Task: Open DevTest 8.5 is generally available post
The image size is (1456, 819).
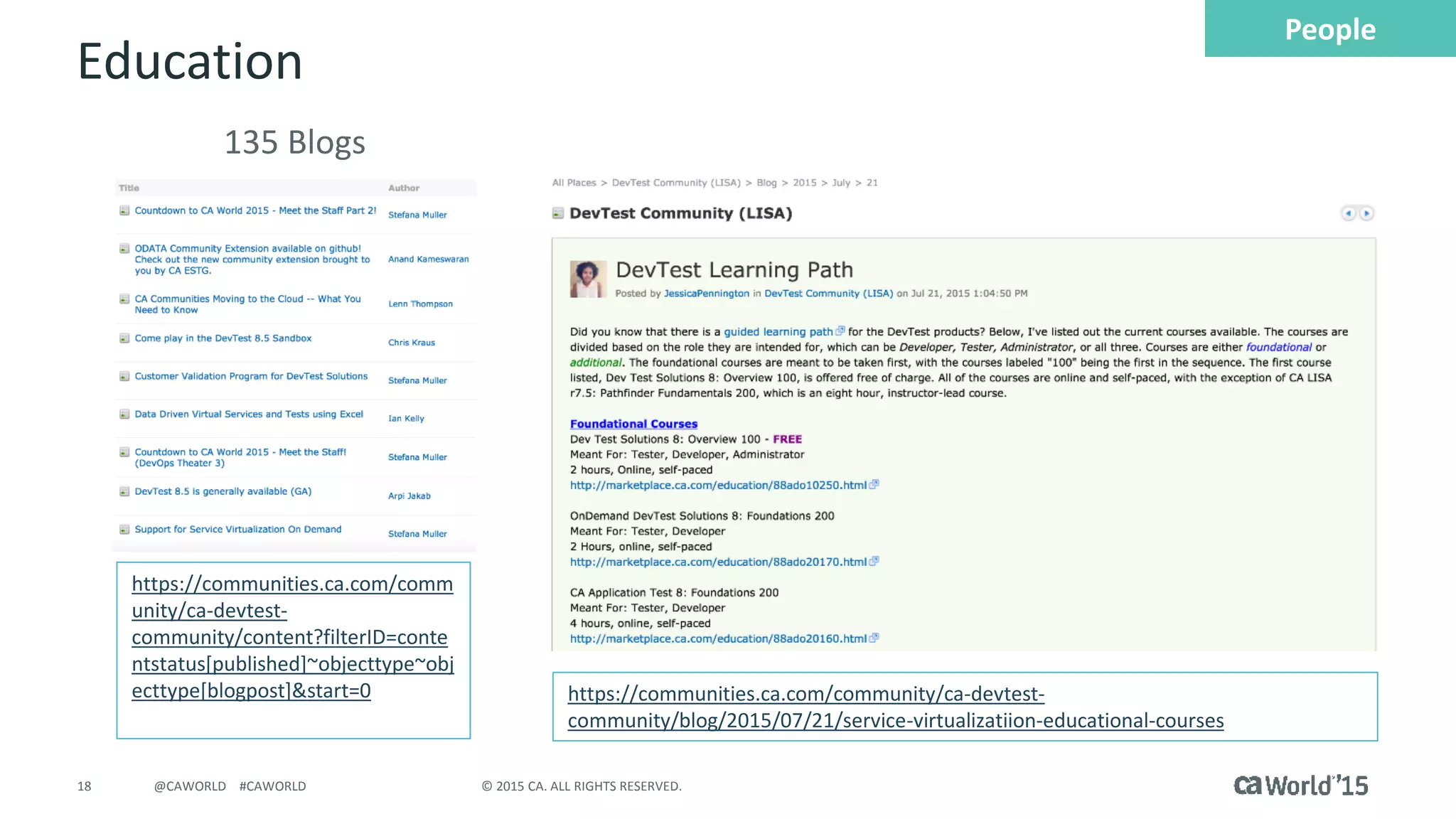Action: pos(223,491)
